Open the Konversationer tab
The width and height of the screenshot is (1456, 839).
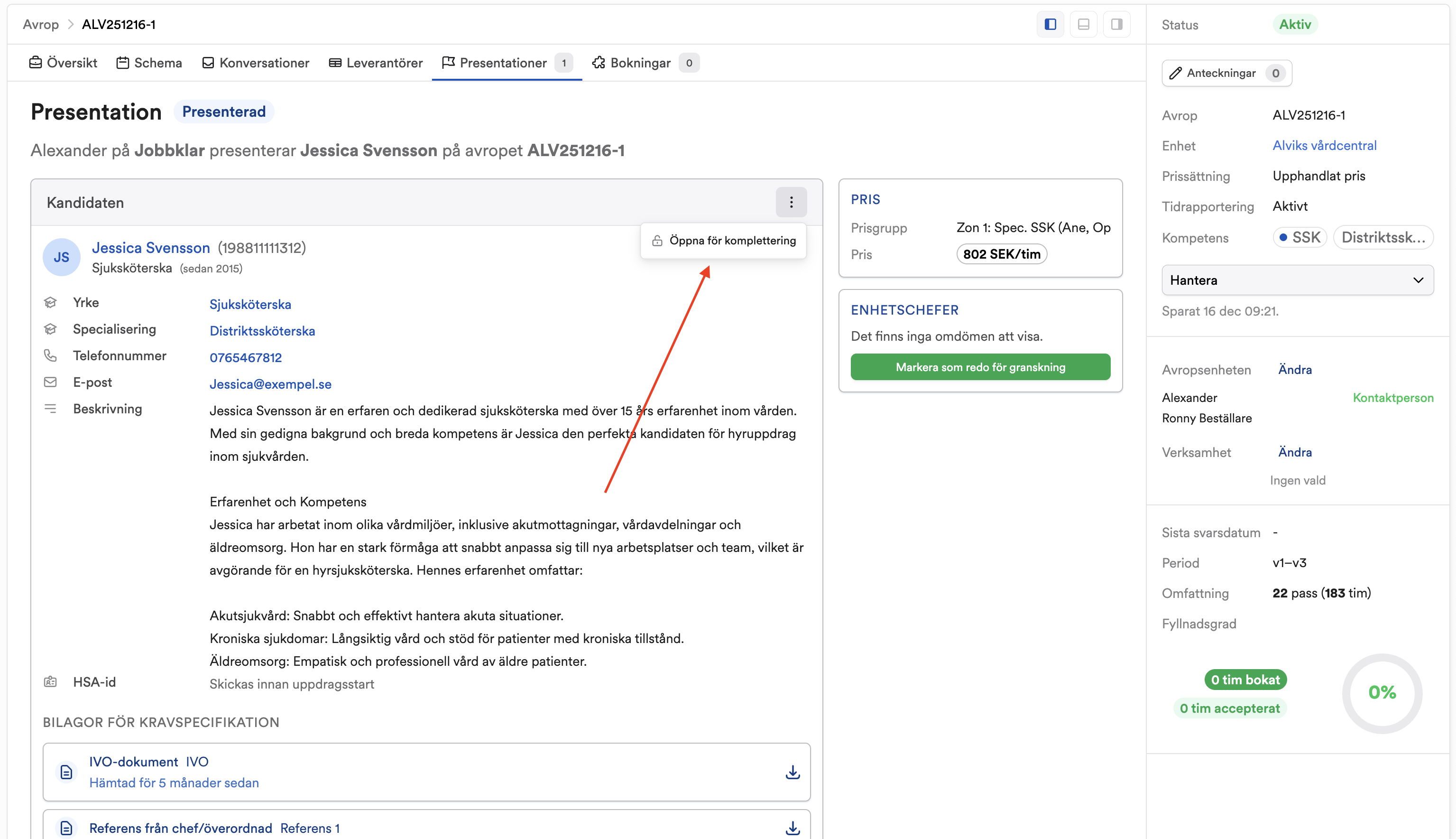click(x=256, y=63)
